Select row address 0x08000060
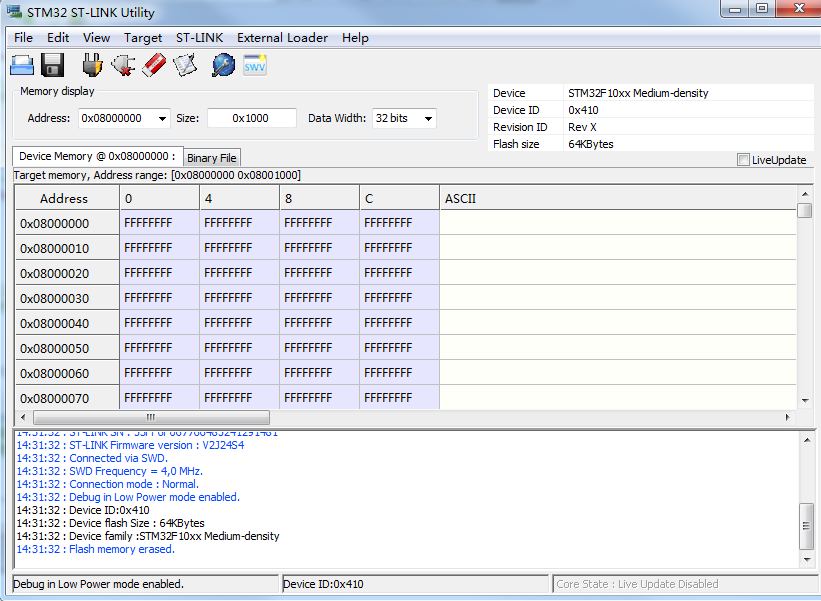Screen dimensions: 821x601 coord(67,373)
